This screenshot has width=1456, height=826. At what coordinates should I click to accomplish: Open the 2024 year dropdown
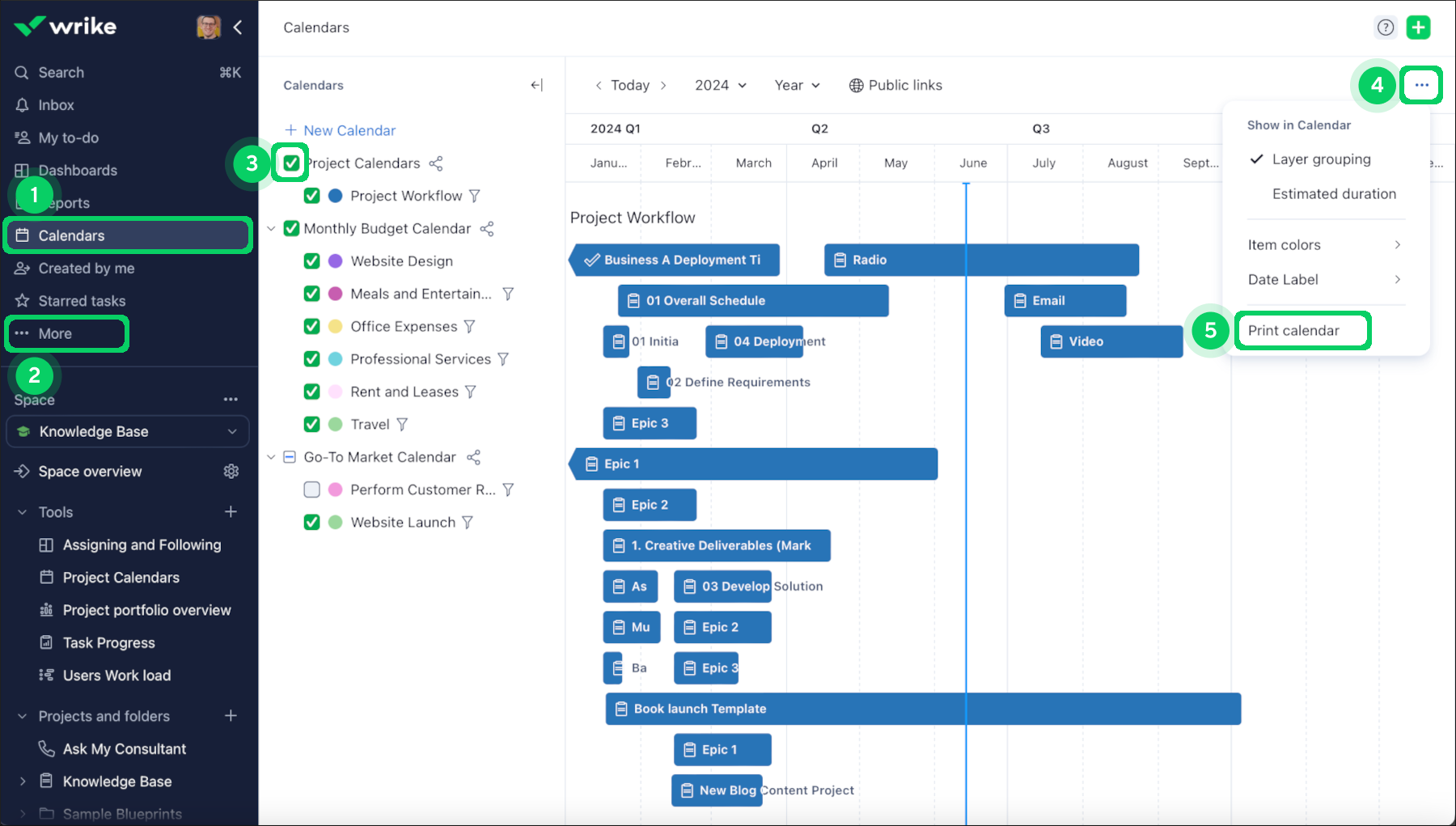720,86
